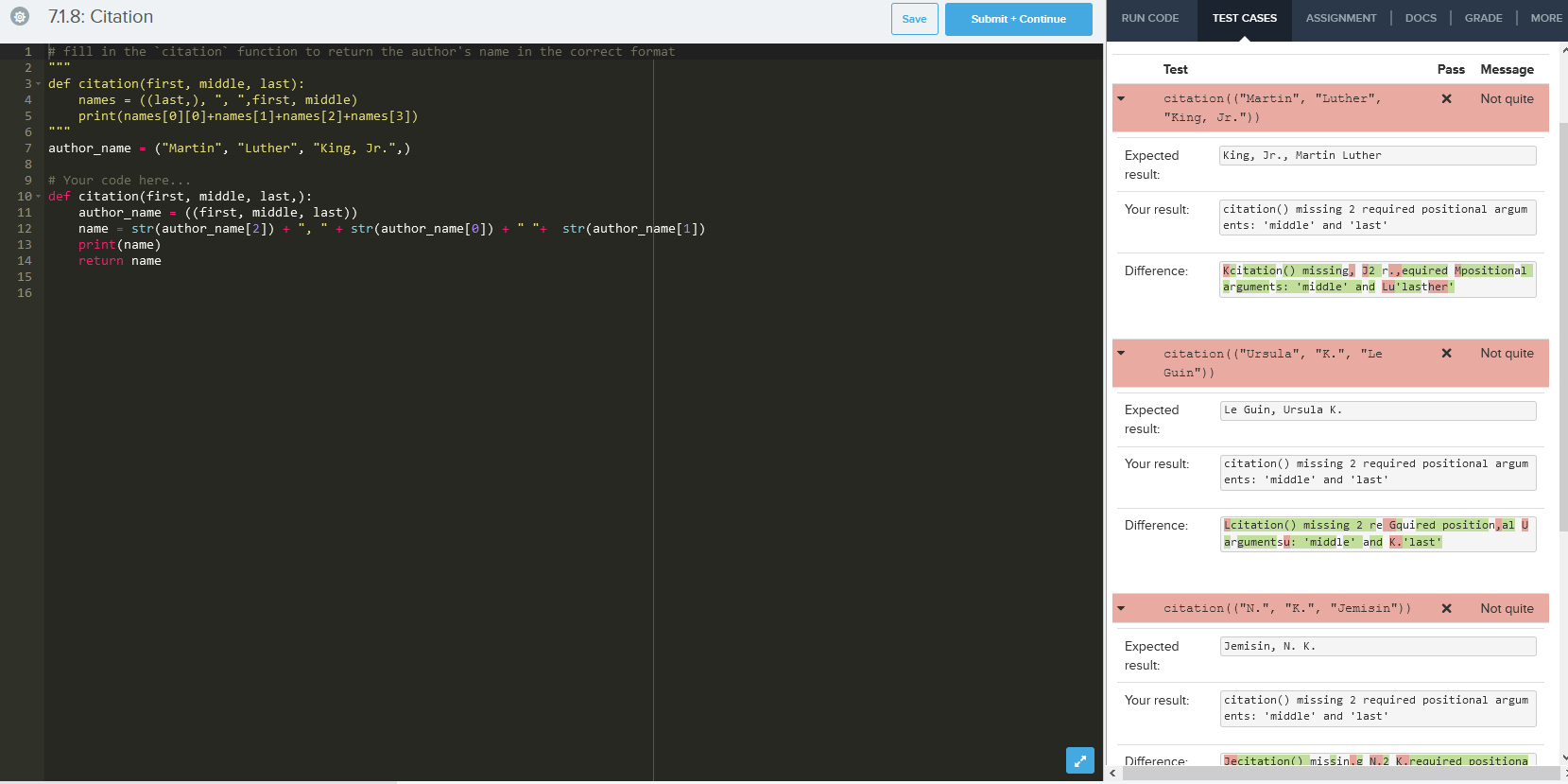Collapse the N. K. Jemisin test case

[1121, 608]
